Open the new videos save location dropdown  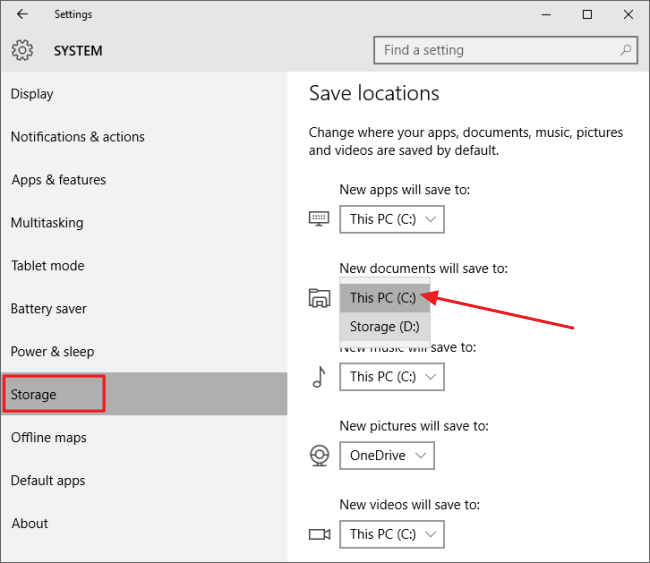point(391,534)
